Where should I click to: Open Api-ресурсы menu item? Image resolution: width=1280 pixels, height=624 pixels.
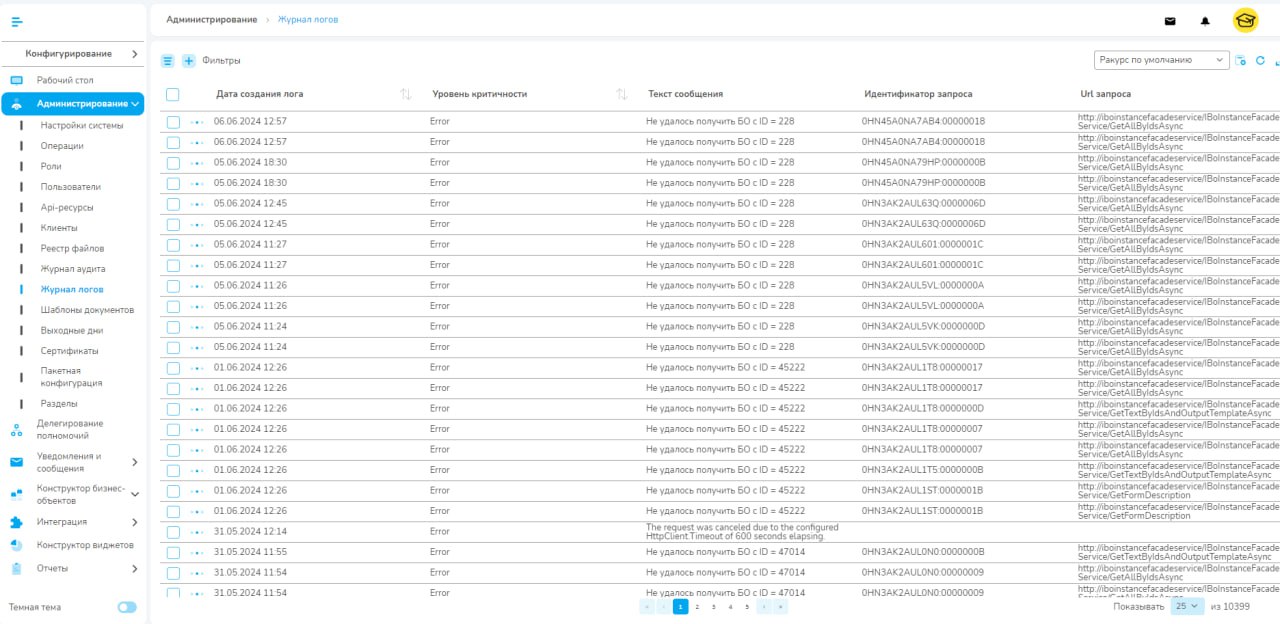pyautogui.click(x=67, y=207)
